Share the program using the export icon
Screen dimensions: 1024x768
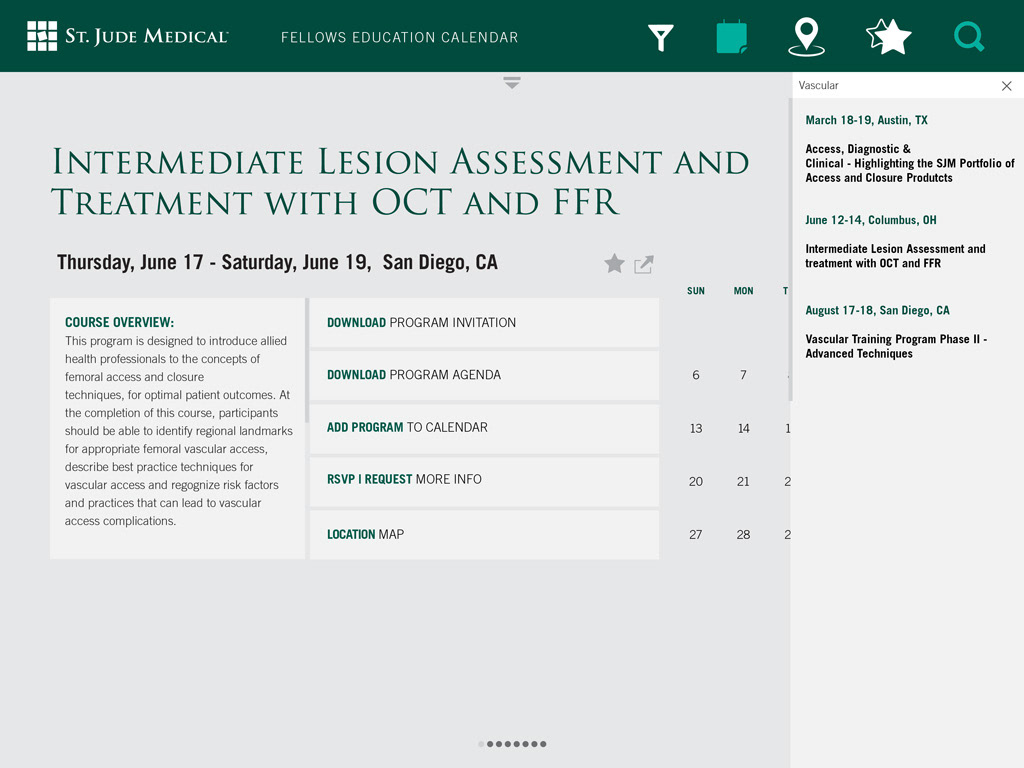[x=644, y=264]
